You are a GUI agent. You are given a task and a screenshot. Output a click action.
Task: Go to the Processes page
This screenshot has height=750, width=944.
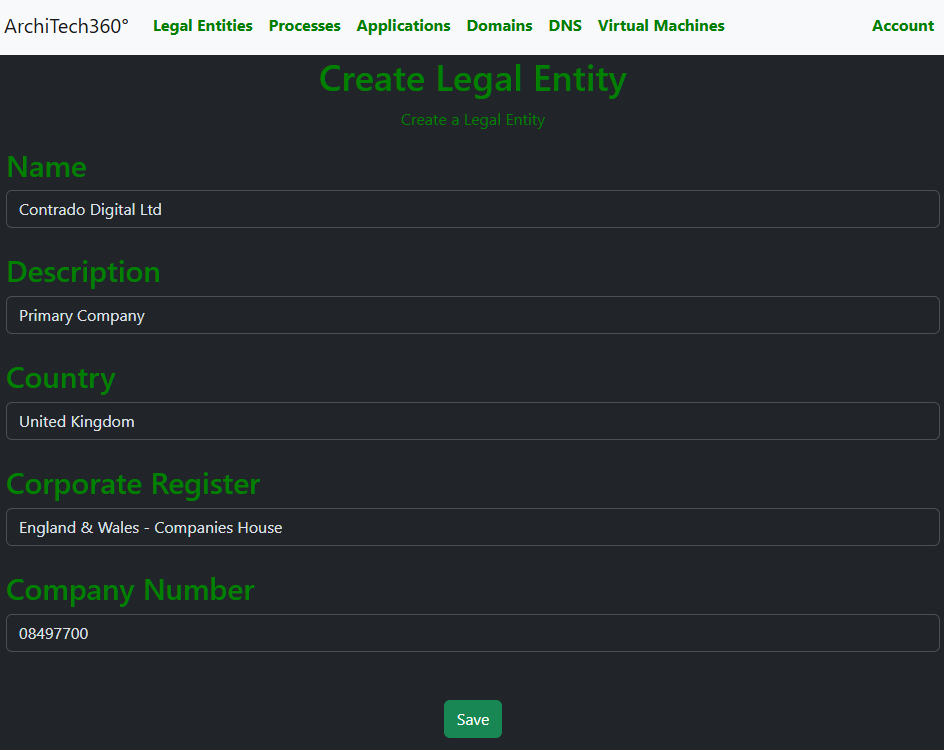pos(304,26)
